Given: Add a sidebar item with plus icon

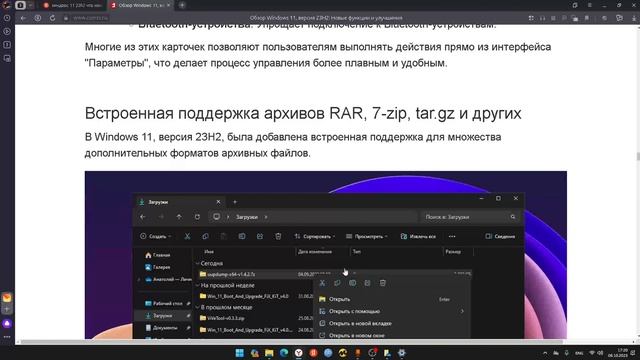Looking at the screenshot, I should tap(7, 310).
